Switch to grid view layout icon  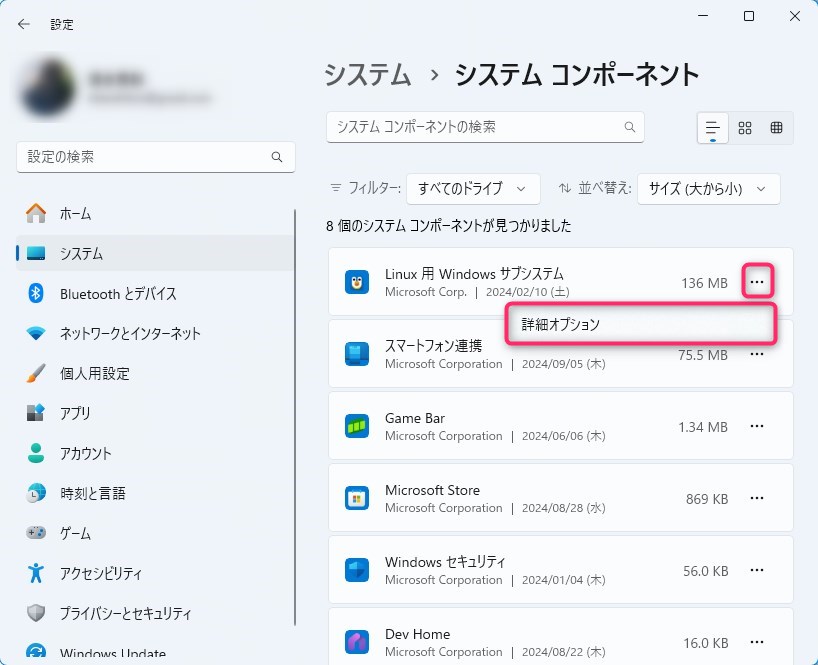745,128
